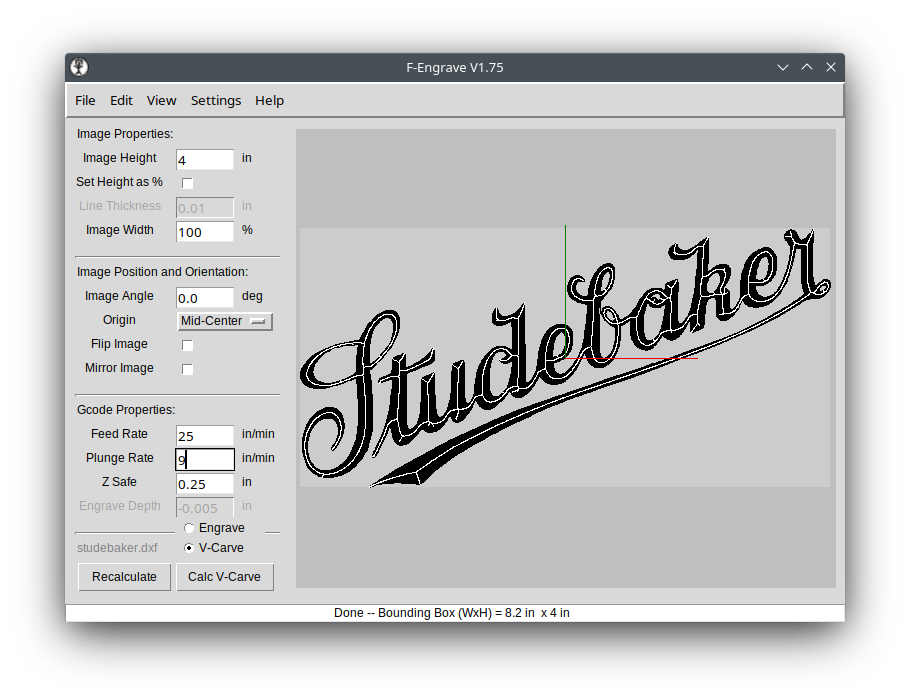Click the Calc V-Carve button

pyautogui.click(x=225, y=577)
